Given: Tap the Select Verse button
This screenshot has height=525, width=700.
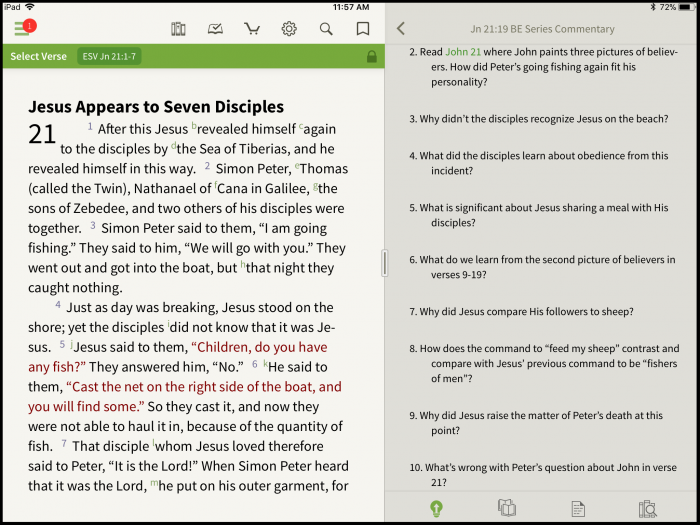Looking at the screenshot, I should [x=38, y=57].
